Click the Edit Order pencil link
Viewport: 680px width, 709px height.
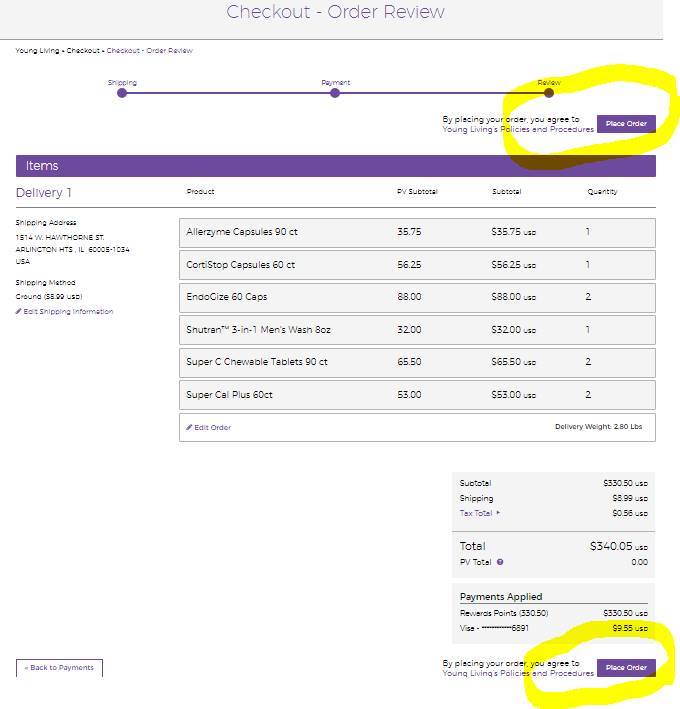click(x=209, y=427)
